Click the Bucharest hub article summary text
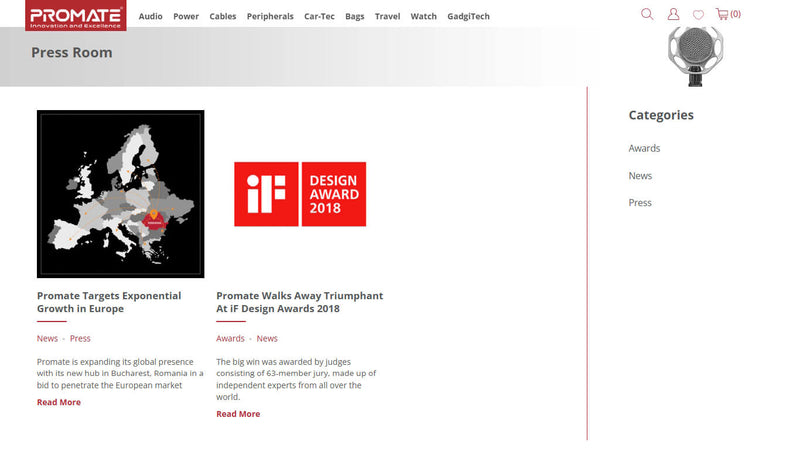This screenshot has width=800, height=455. tap(120, 373)
